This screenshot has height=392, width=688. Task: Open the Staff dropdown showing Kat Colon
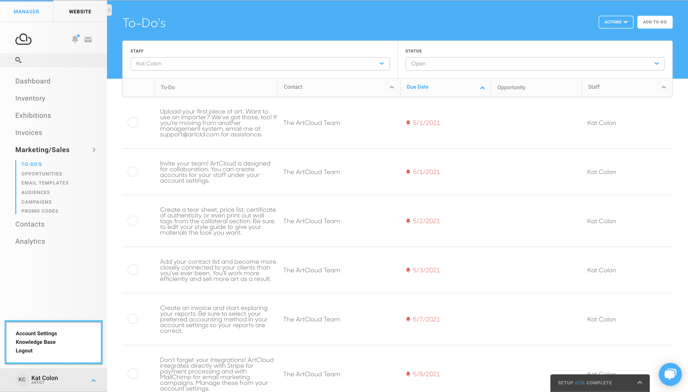coord(260,64)
